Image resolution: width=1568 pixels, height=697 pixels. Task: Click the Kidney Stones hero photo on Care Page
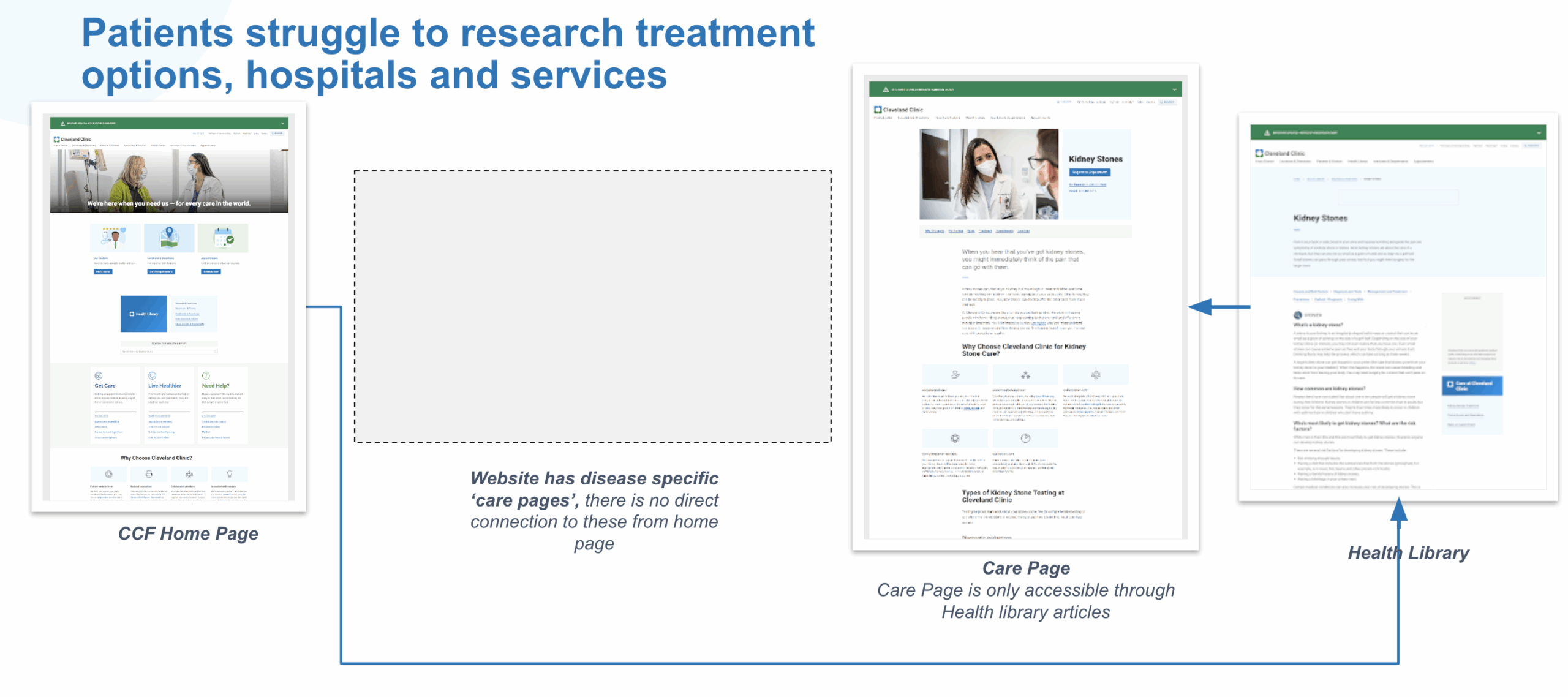tap(989, 174)
